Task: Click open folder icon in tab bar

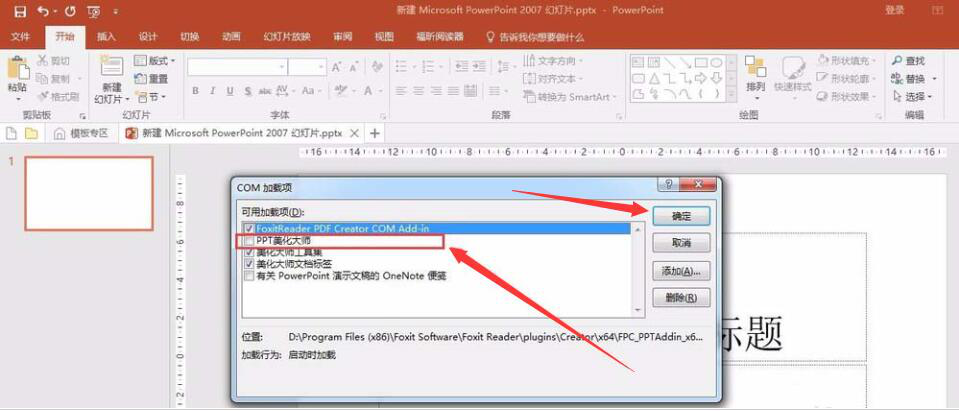Action: click(31, 133)
